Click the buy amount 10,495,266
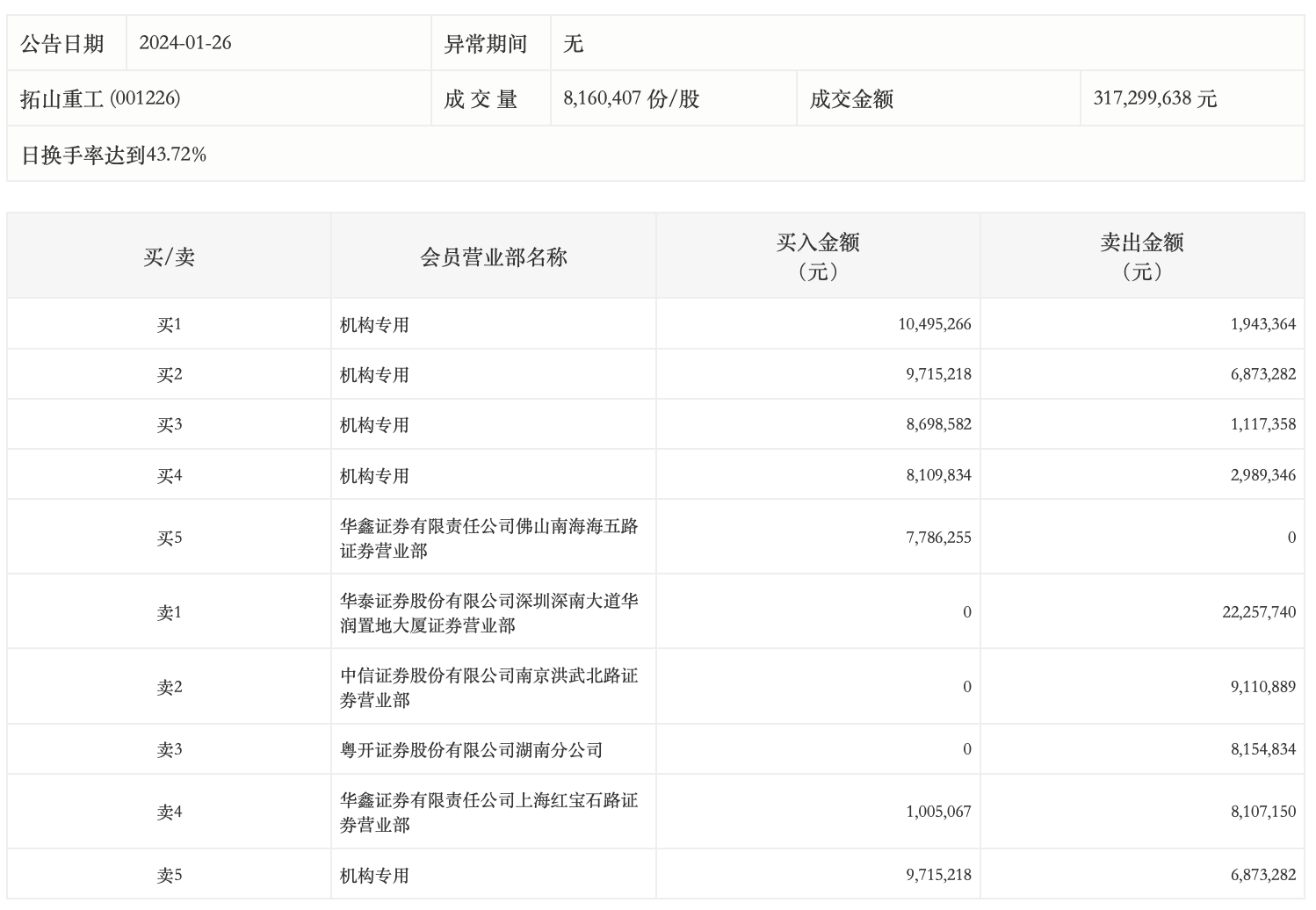1316x910 pixels. [934, 324]
